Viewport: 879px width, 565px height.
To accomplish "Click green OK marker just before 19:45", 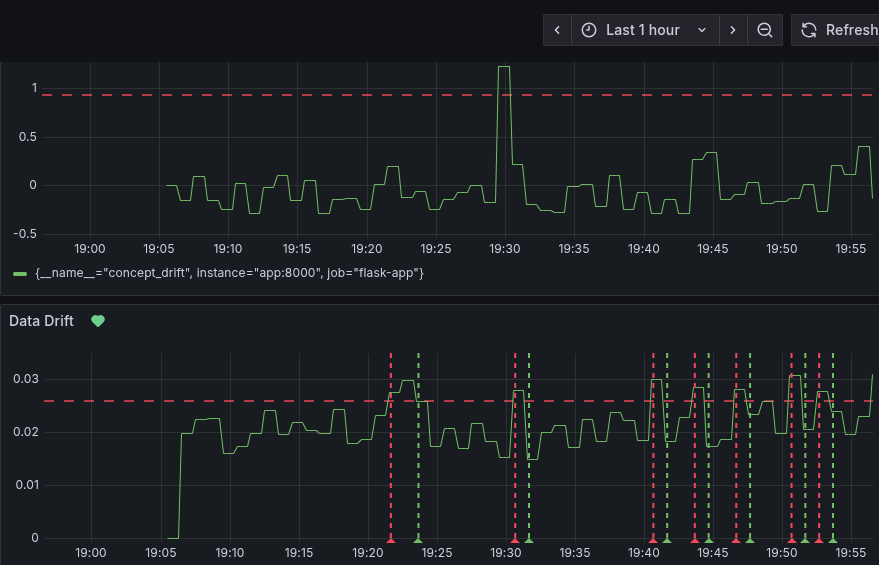I will 708,540.
